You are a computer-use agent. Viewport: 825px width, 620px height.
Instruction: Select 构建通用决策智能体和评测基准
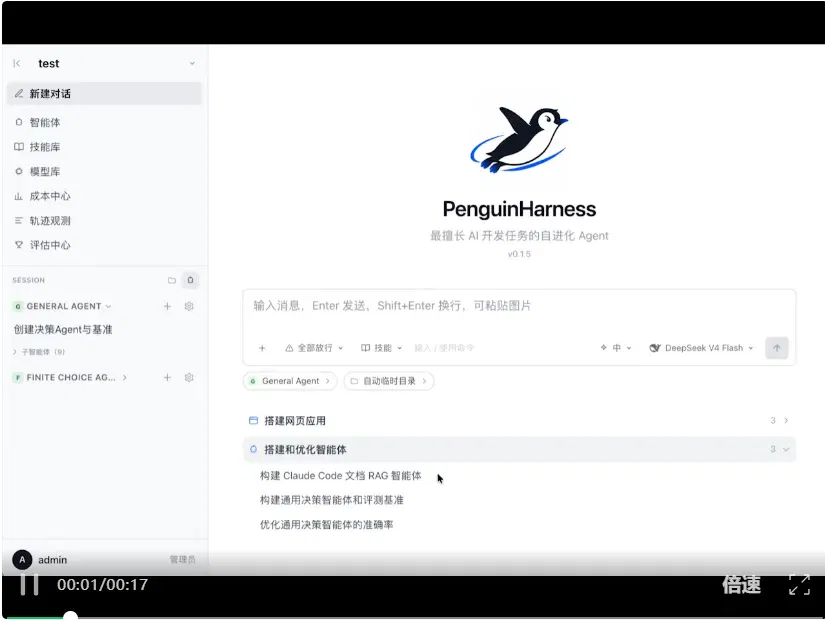coord(331,500)
